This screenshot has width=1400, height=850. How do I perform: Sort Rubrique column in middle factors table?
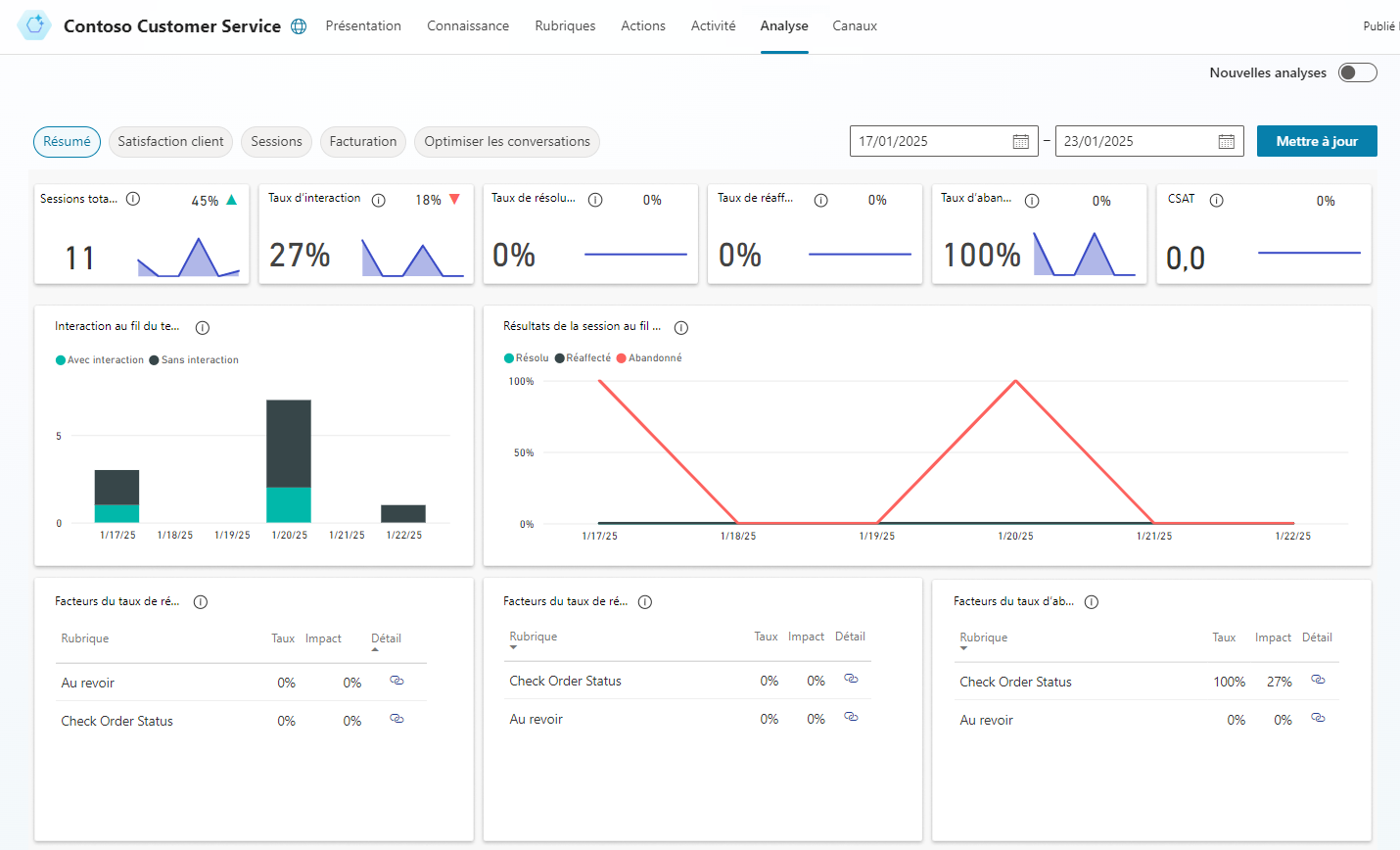[x=533, y=637]
